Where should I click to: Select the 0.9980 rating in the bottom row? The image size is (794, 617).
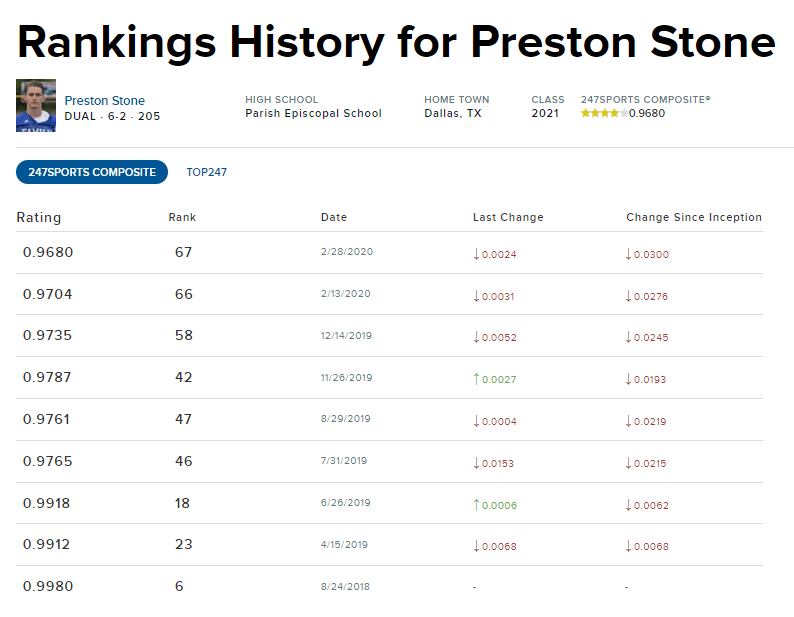coord(48,586)
